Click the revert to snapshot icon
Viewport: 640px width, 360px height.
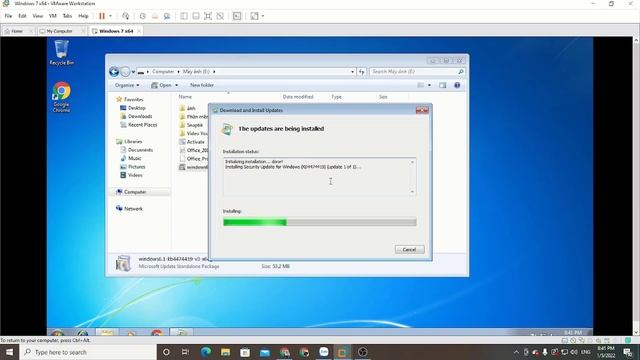point(155,16)
